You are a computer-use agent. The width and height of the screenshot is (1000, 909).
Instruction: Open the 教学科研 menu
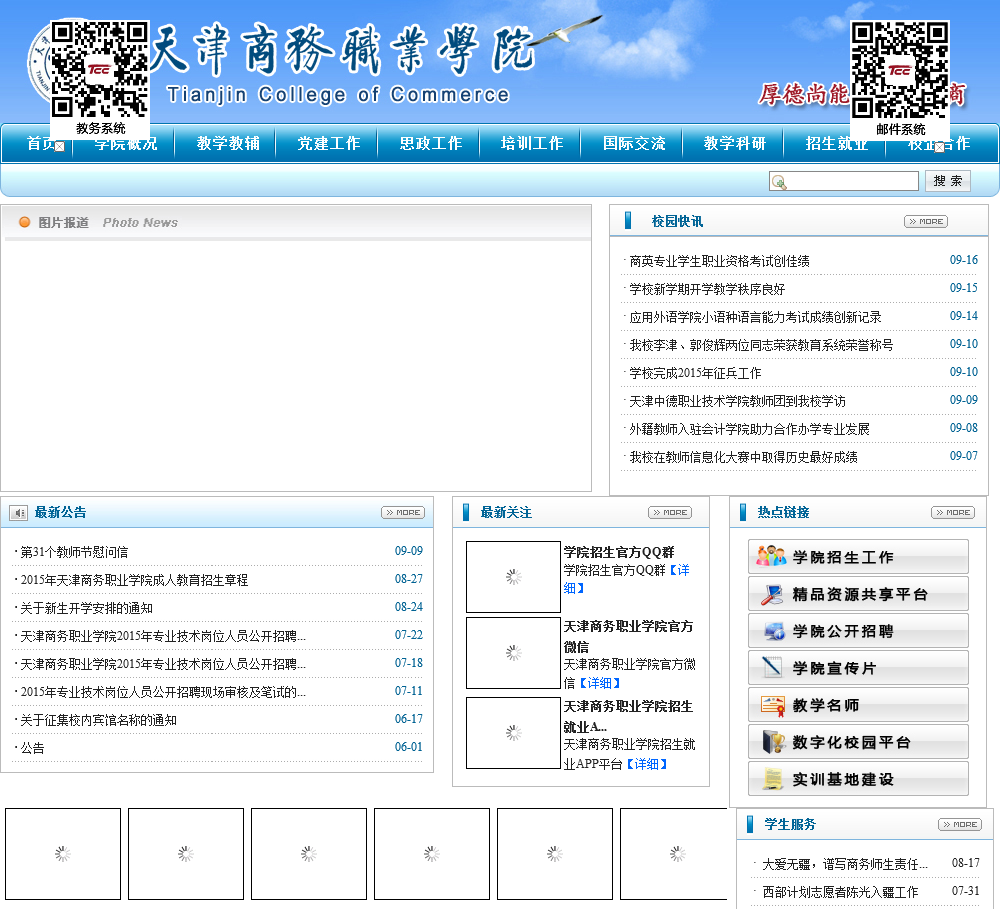pos(735,144)
